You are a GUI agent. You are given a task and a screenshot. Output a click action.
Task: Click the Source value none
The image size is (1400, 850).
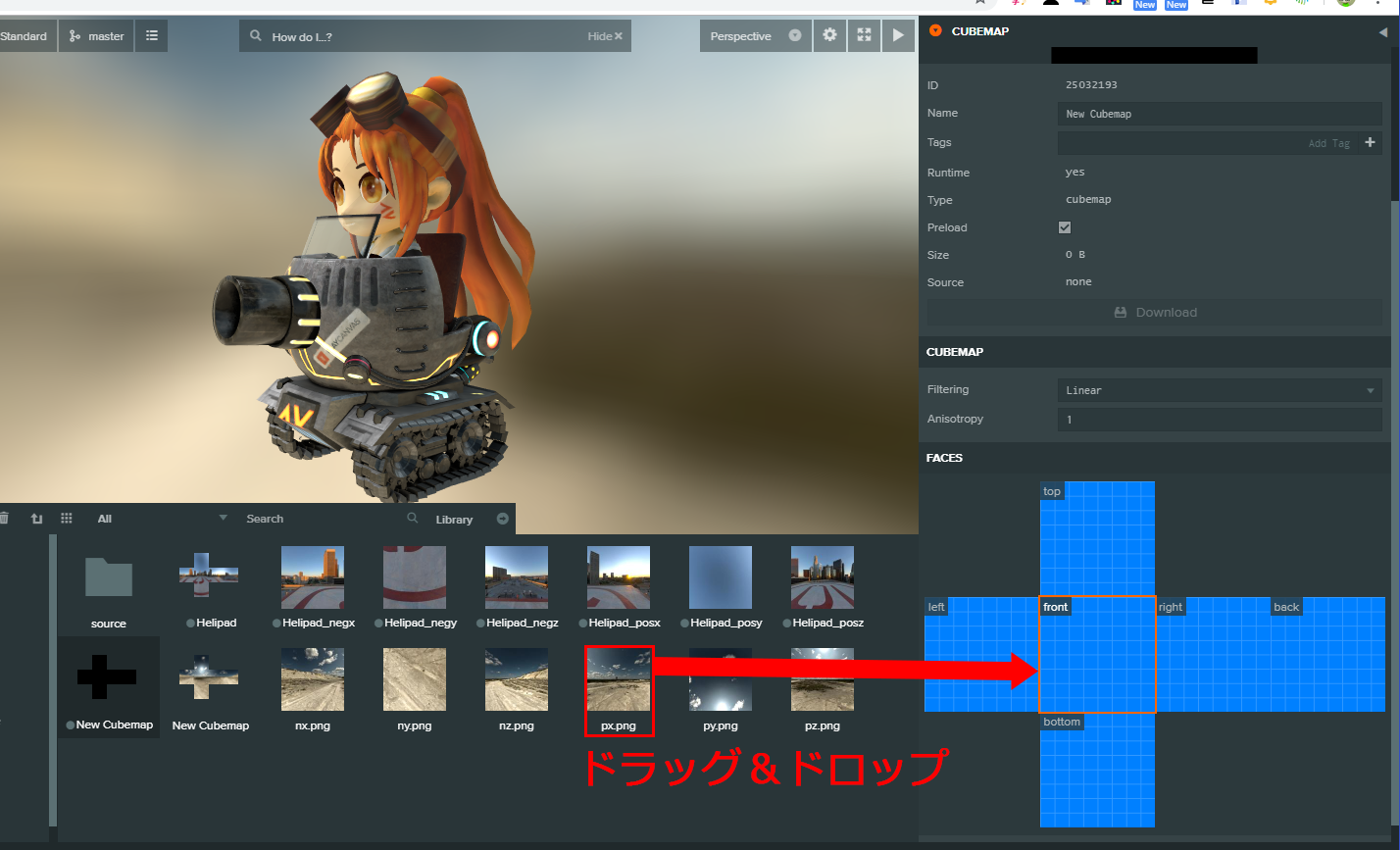click(x=1078, y=282)
